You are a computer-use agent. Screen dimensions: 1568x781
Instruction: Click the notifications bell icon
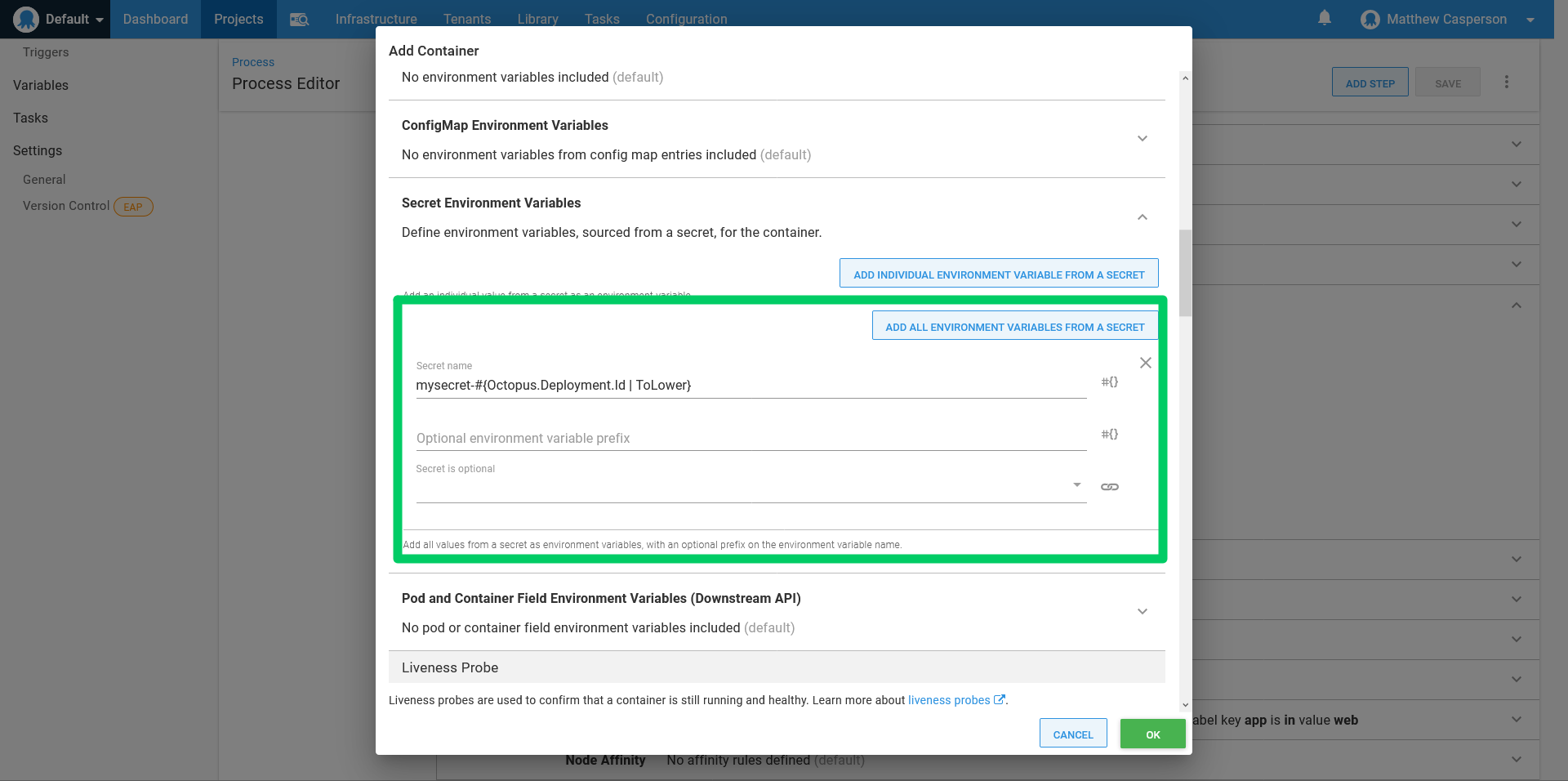[1324, 18]
